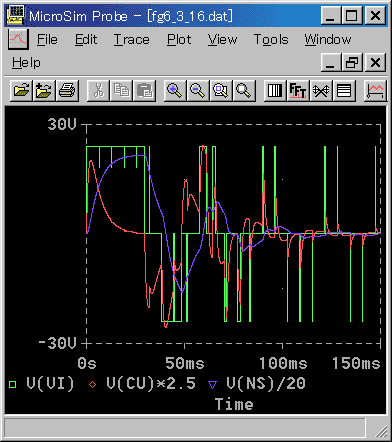Open the Trace menu
Viewport: 392px width, 442px height.
[x=132, y=40]
